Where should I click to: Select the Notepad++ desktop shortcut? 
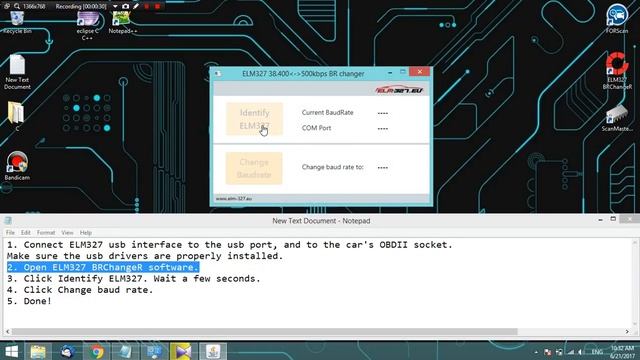(122, 22)
